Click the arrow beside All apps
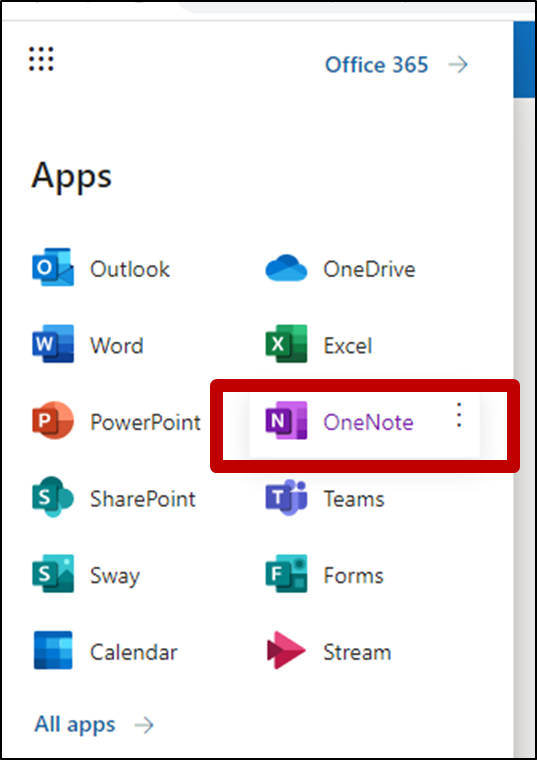This screenshot has width=537, height=760. [144, 725]
